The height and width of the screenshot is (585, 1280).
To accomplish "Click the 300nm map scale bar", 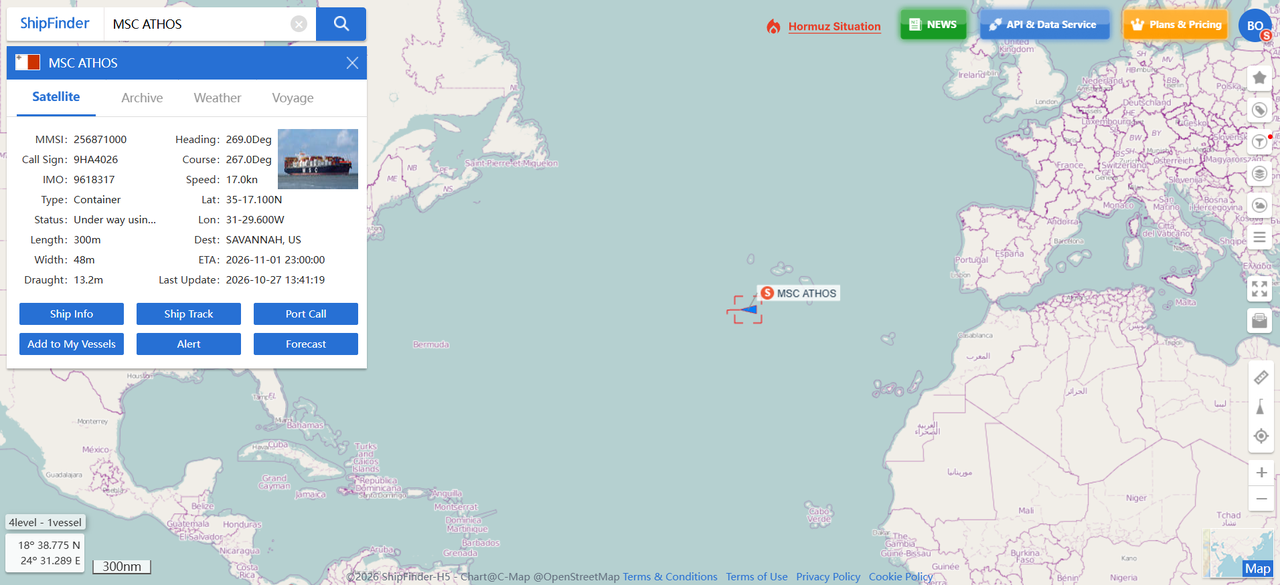I will (x=122, y=567).
